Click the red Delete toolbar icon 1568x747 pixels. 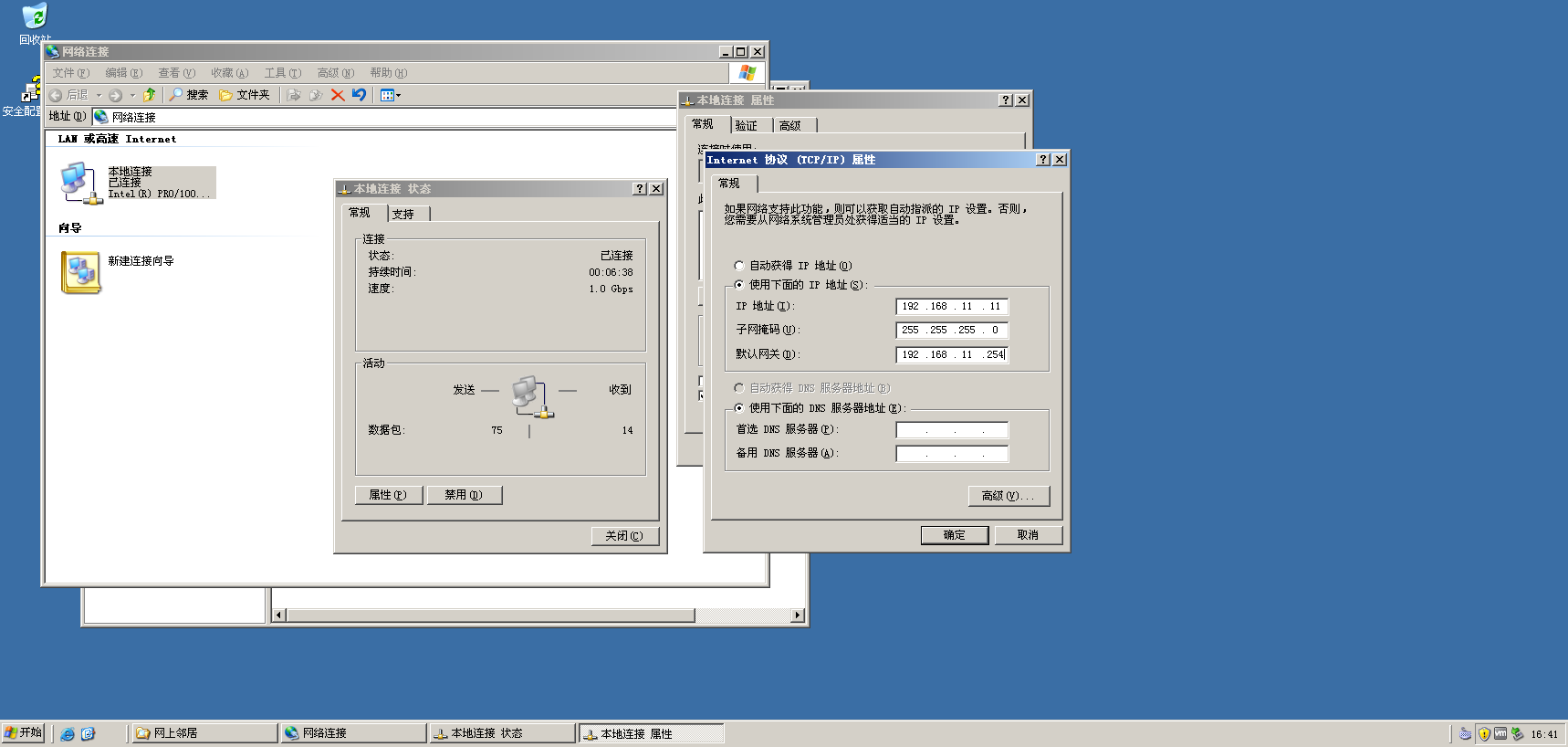[338, 95]
